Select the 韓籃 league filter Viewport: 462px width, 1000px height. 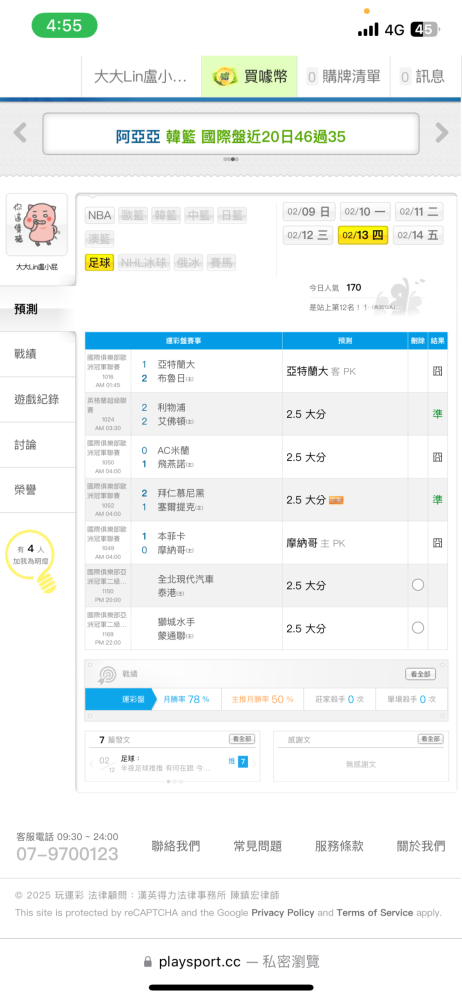[x=166, y=215]
